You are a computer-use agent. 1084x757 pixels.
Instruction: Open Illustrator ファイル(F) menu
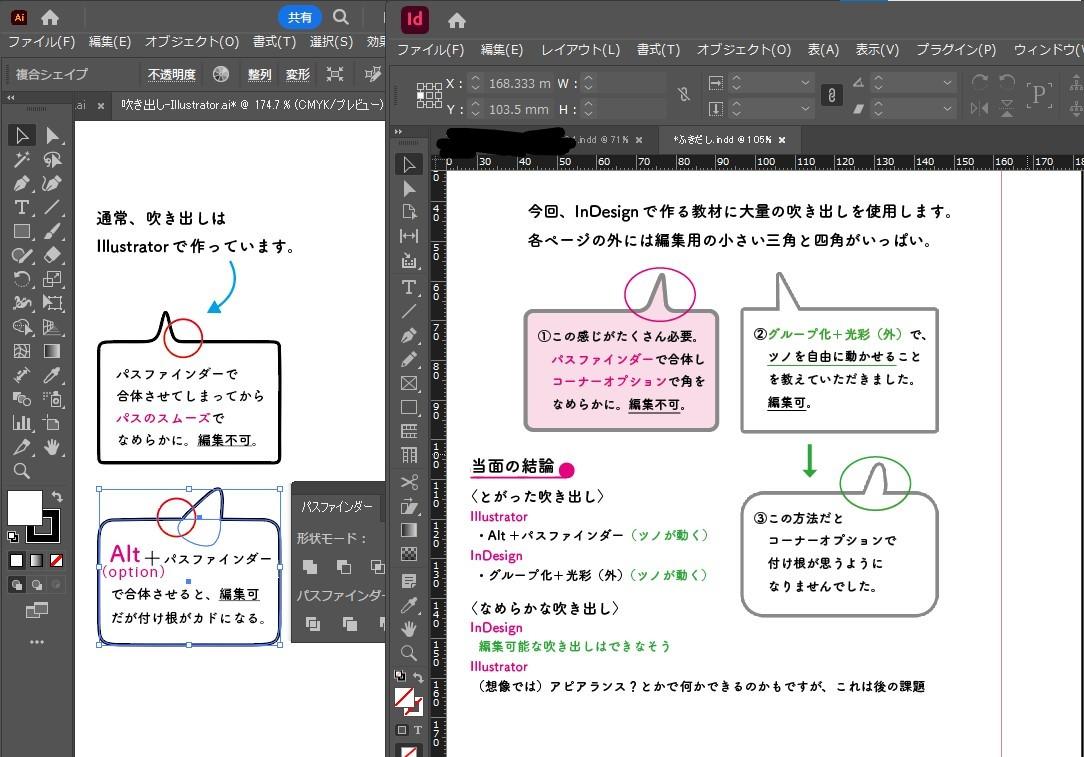pyautogui.click(x=41, y=41)
